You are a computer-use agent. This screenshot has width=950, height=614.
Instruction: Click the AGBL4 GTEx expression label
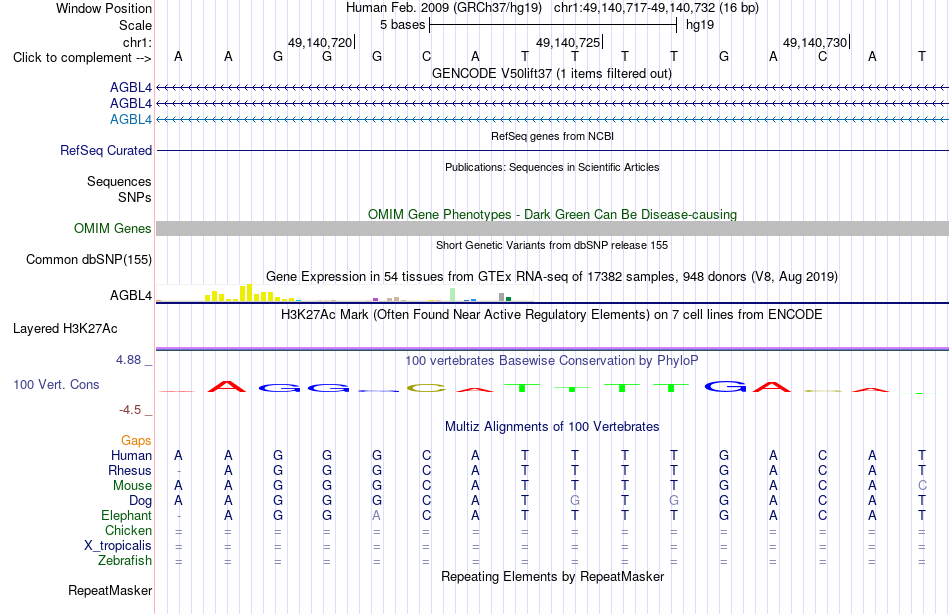click(131, 295)
